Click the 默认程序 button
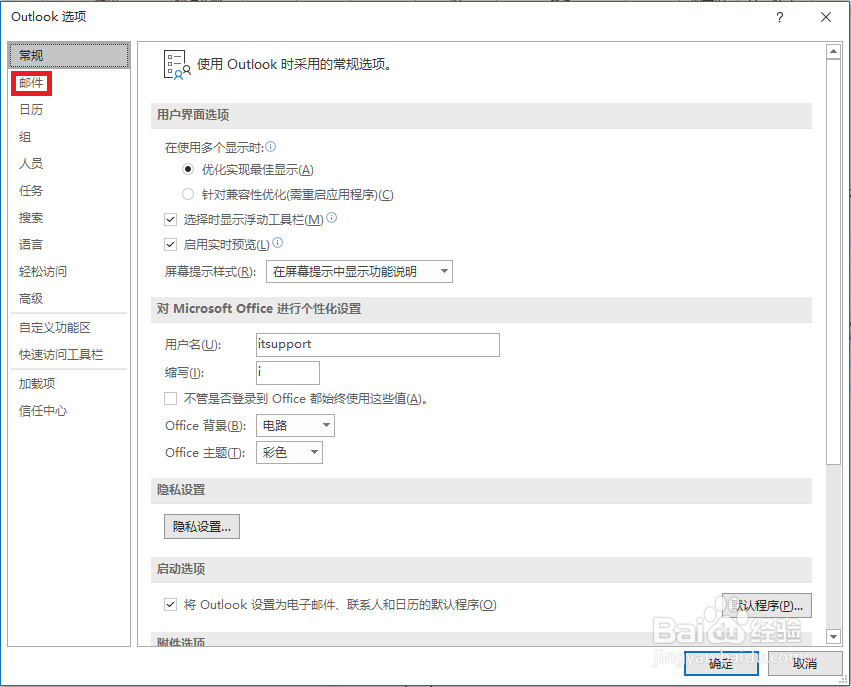This screenshot has height=687, width=851. (x=767, y=606)
